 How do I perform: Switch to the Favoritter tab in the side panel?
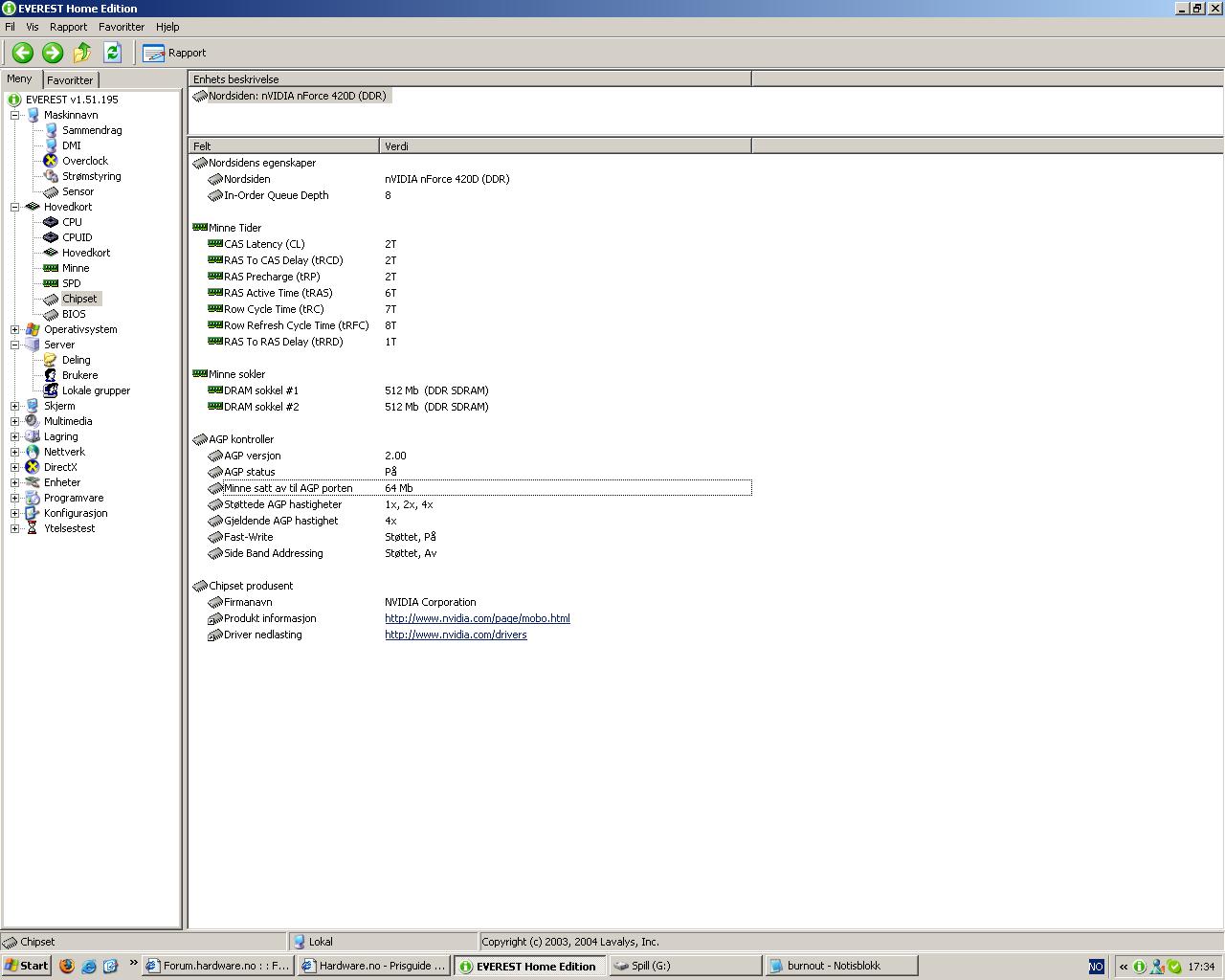point(70,80)
